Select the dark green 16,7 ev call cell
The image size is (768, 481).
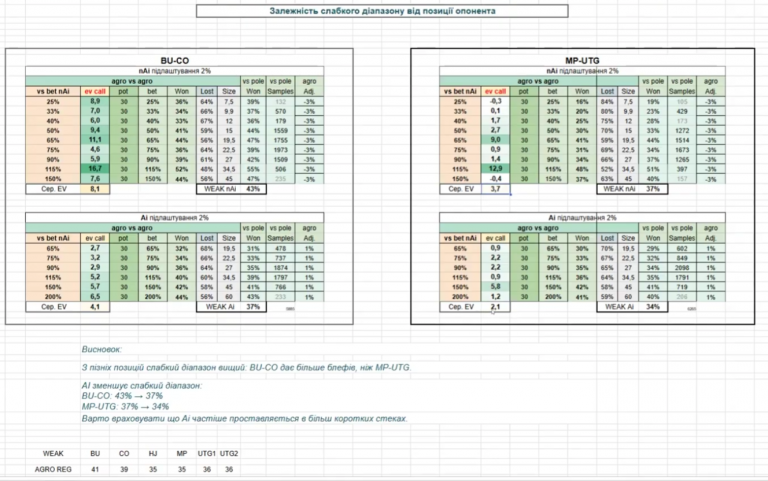95,169
